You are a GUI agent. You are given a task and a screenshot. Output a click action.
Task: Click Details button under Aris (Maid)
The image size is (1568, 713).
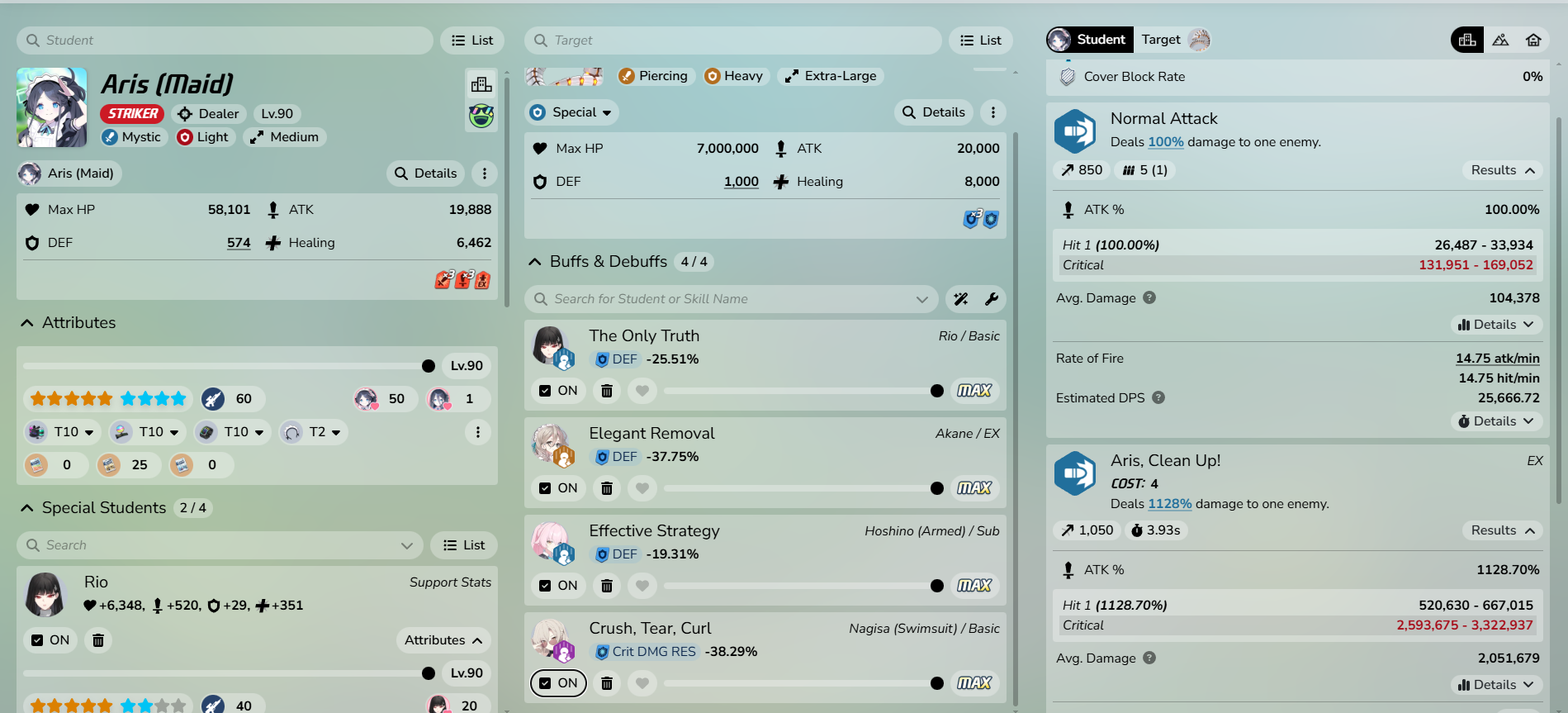tap(425, 173)
